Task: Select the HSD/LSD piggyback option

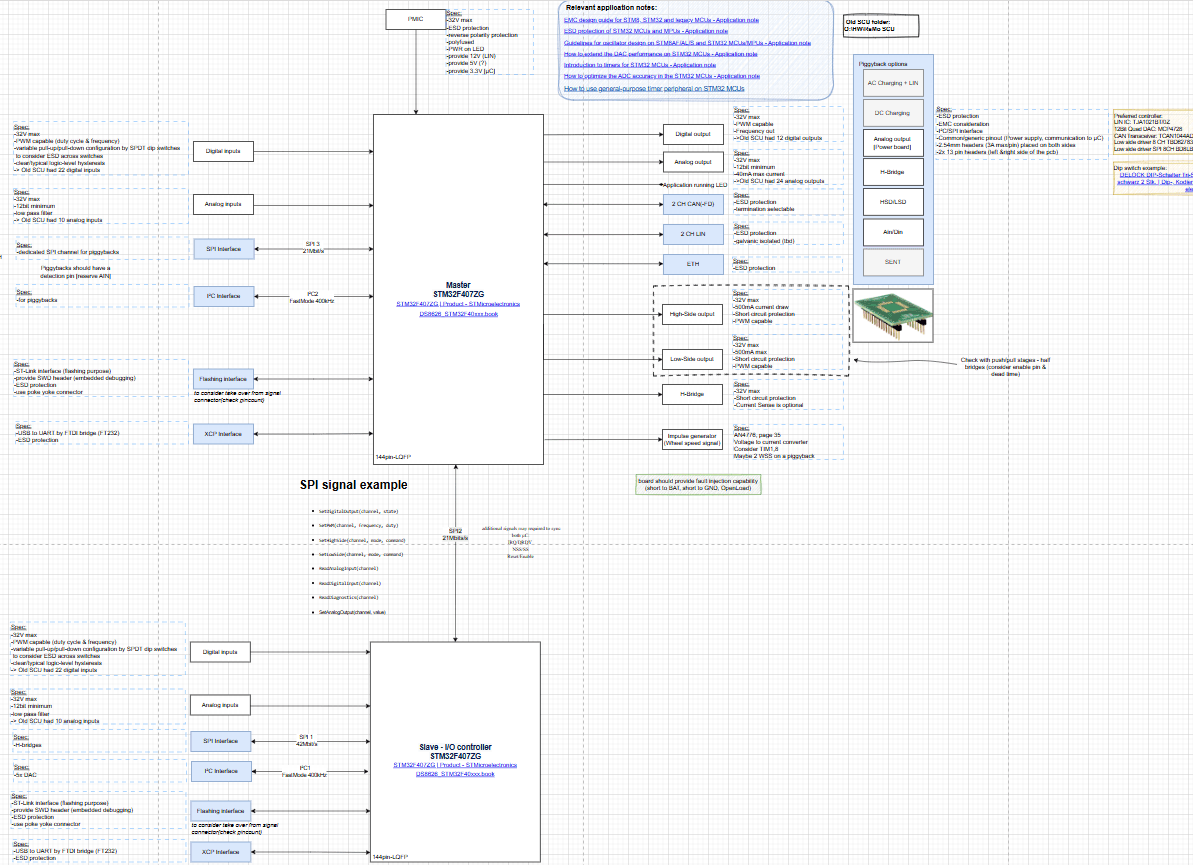Action: click(892, 202)
